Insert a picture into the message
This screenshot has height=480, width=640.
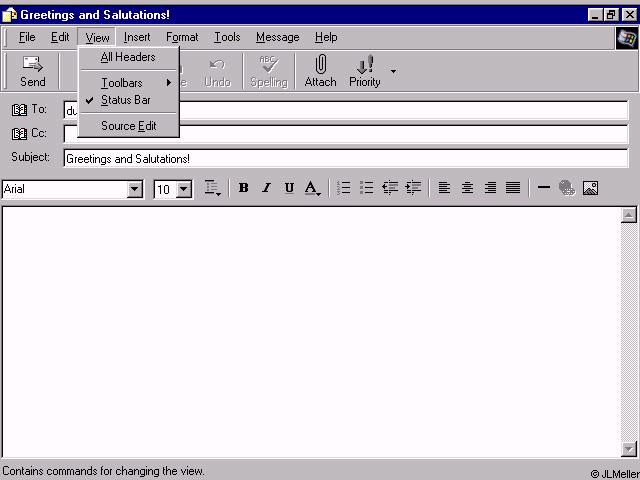pos(590,188)
